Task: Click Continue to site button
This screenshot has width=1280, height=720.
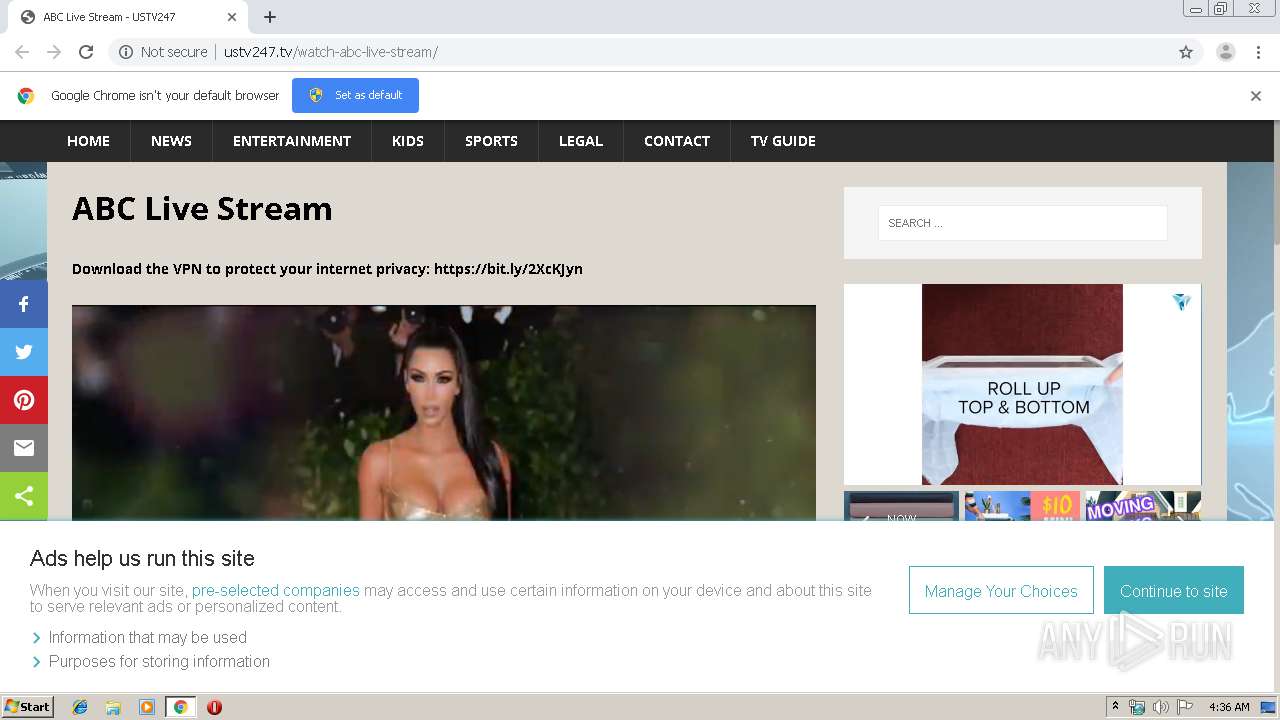Action: tap(1174, 591)
